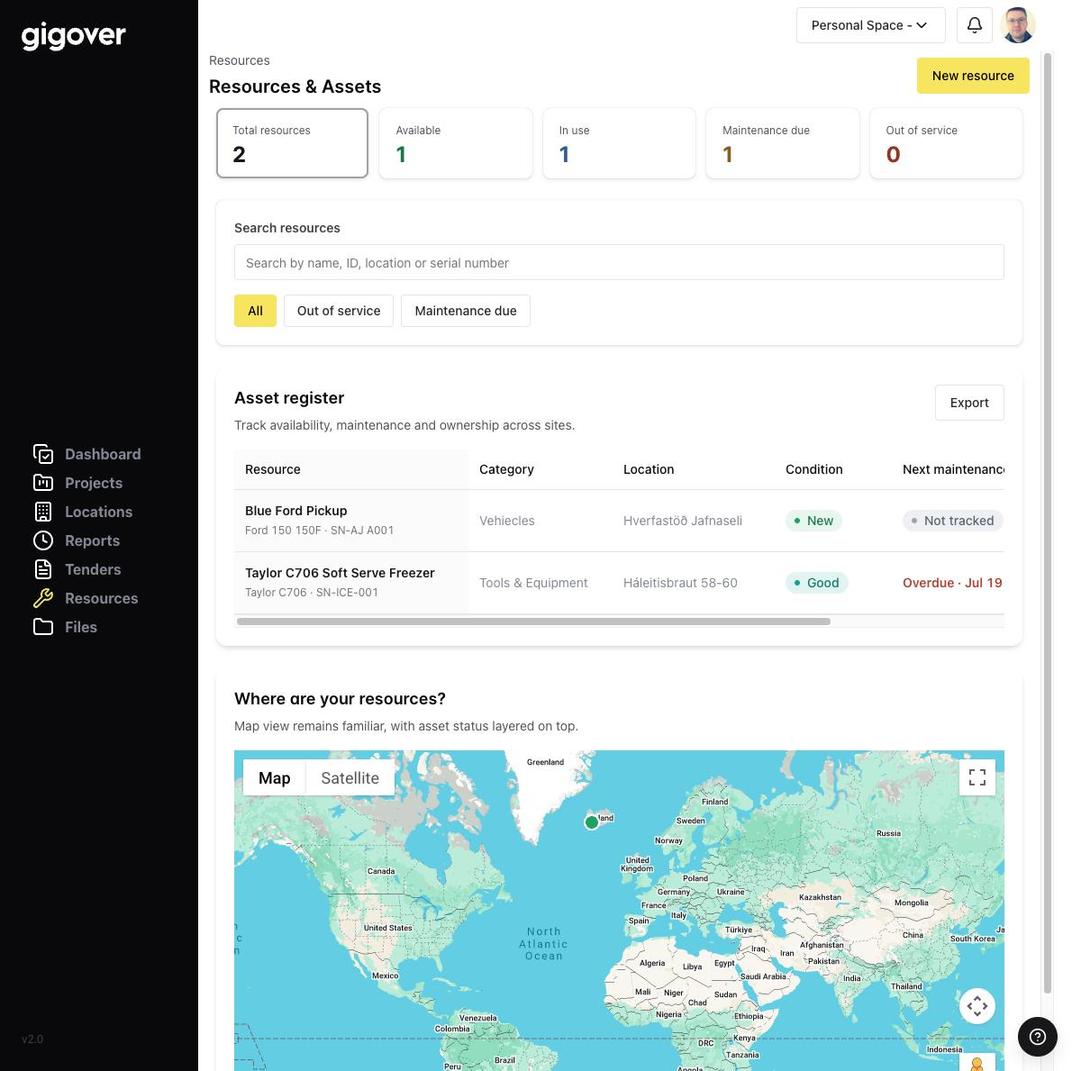Open the Dashboard icon in sidebar
Screen dimensions: 1072x1071
click(x=43, y=454)
